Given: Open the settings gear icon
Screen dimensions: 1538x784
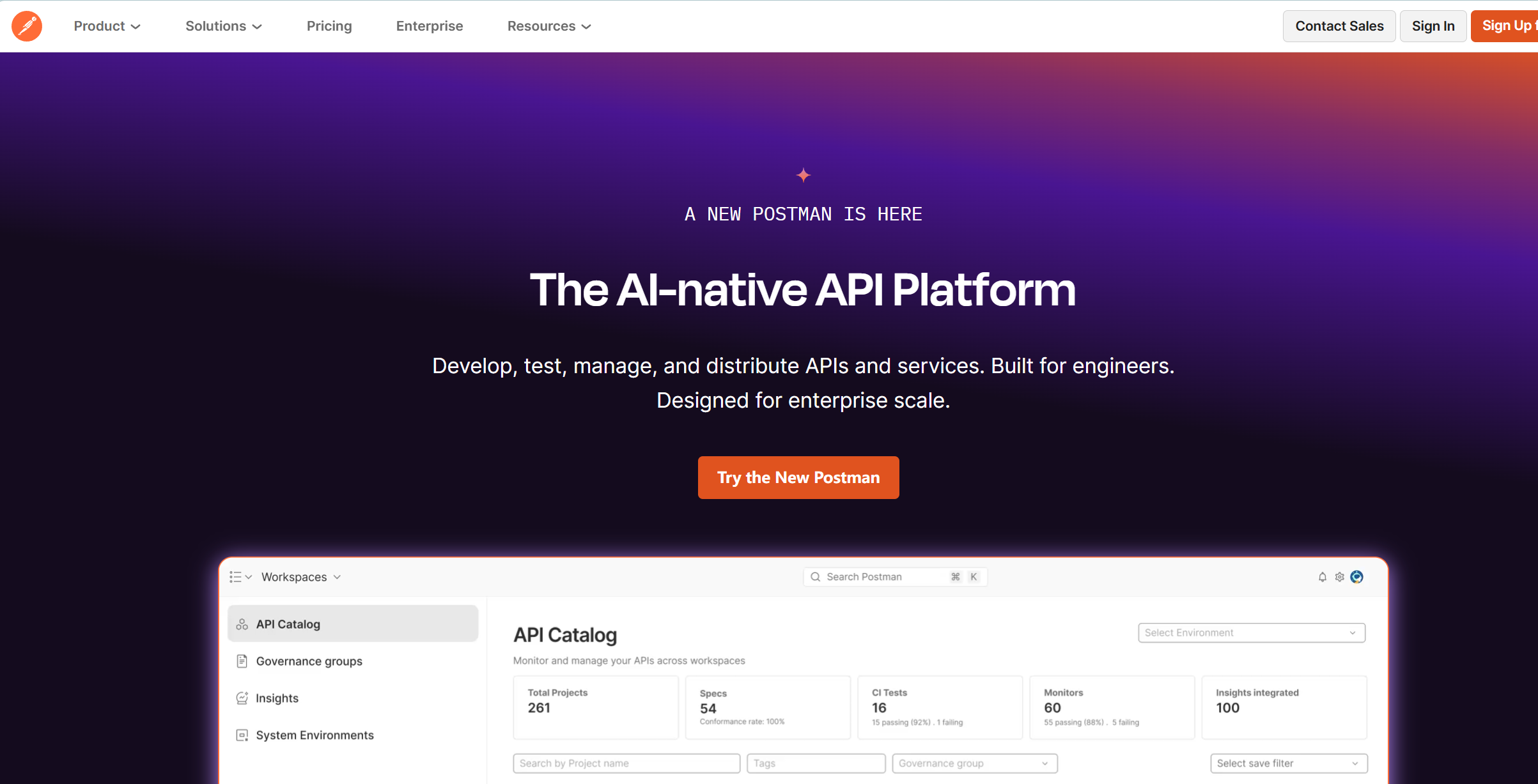Looking at the screenshot, I should click(x=1340, y=577).
